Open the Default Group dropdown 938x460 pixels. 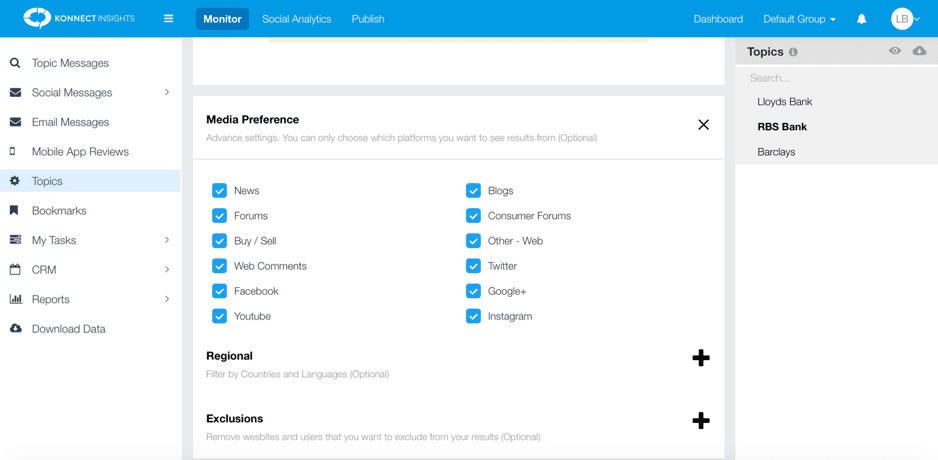(x=799, y=19)
